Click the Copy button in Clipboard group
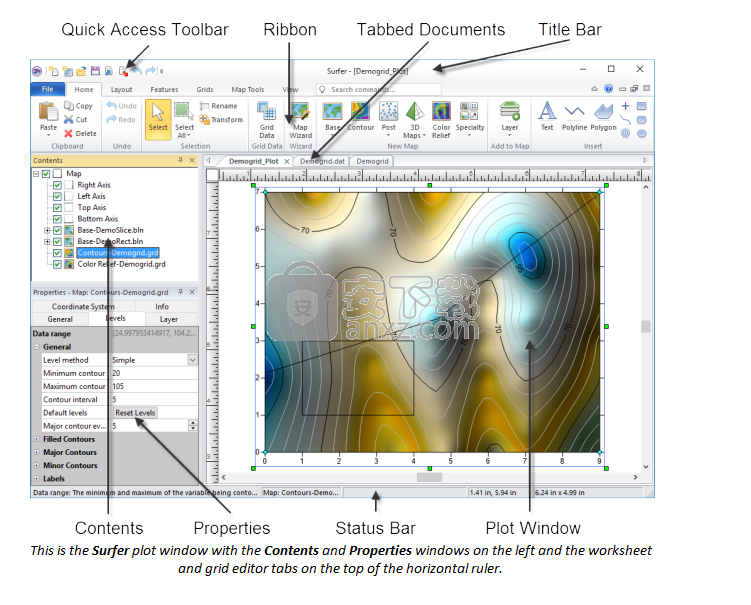751x605 pixels. coord(78,106)
